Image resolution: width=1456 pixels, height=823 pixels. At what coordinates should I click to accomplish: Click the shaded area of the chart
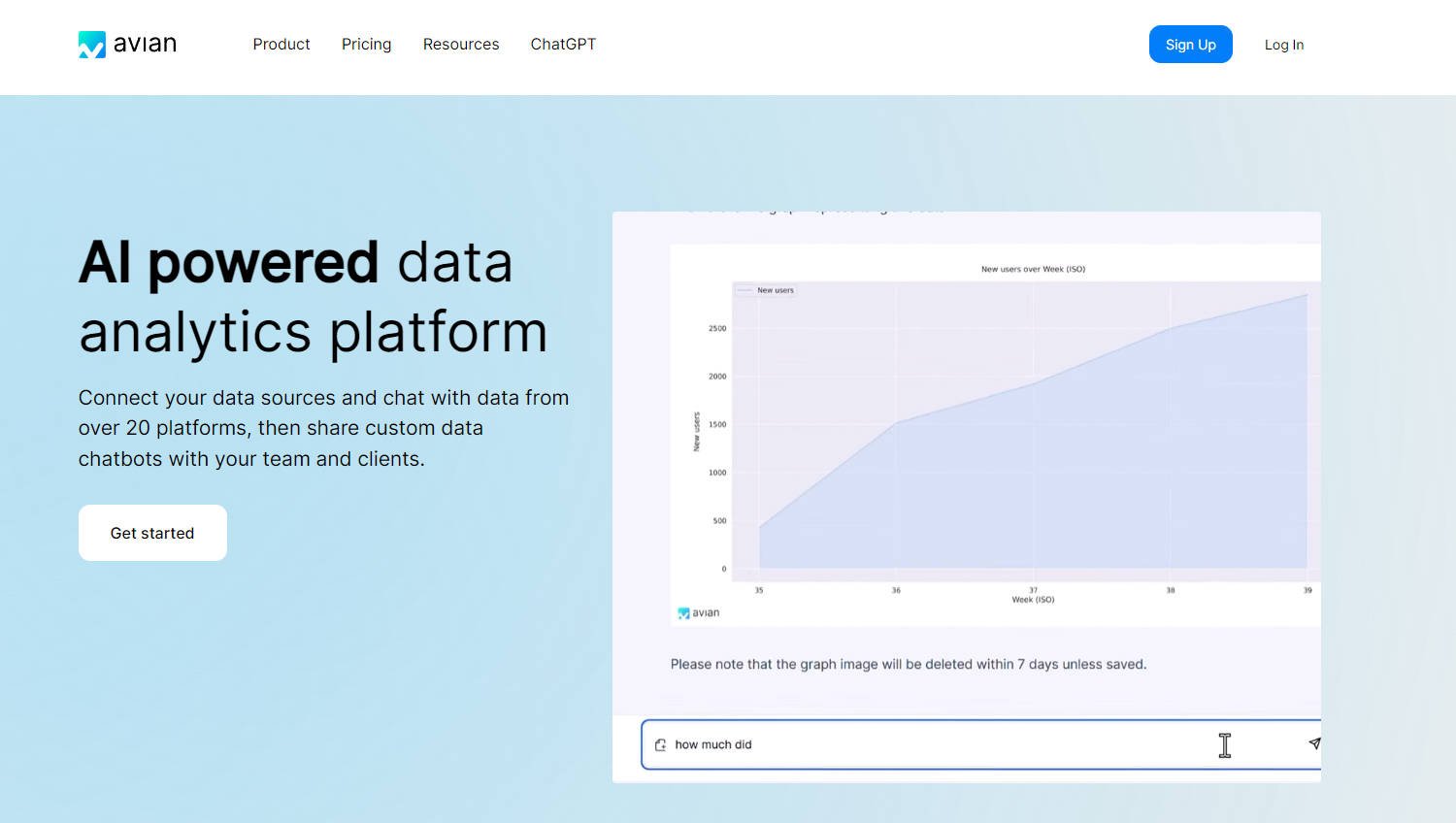tap(1068, 485)
